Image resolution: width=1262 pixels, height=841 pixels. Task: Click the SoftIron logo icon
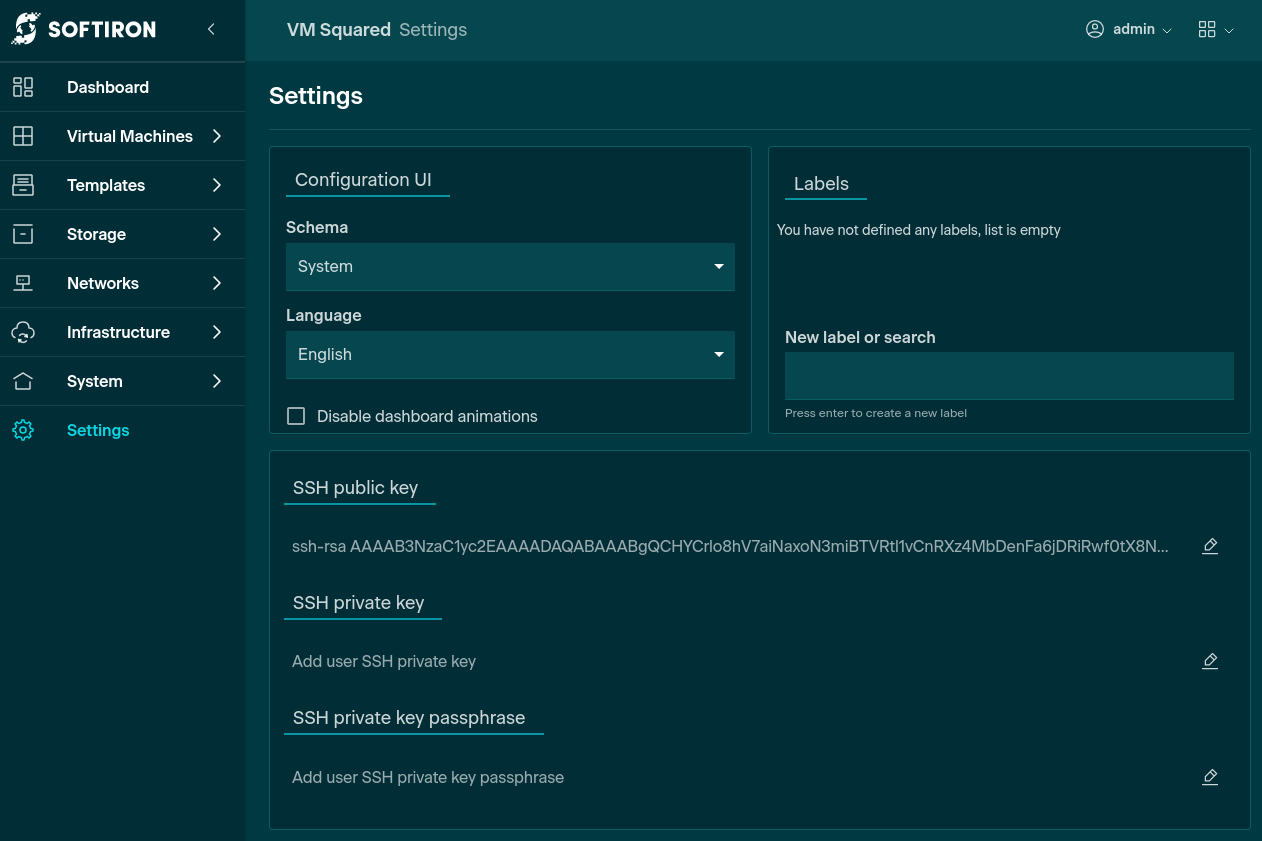coord(25,29)
